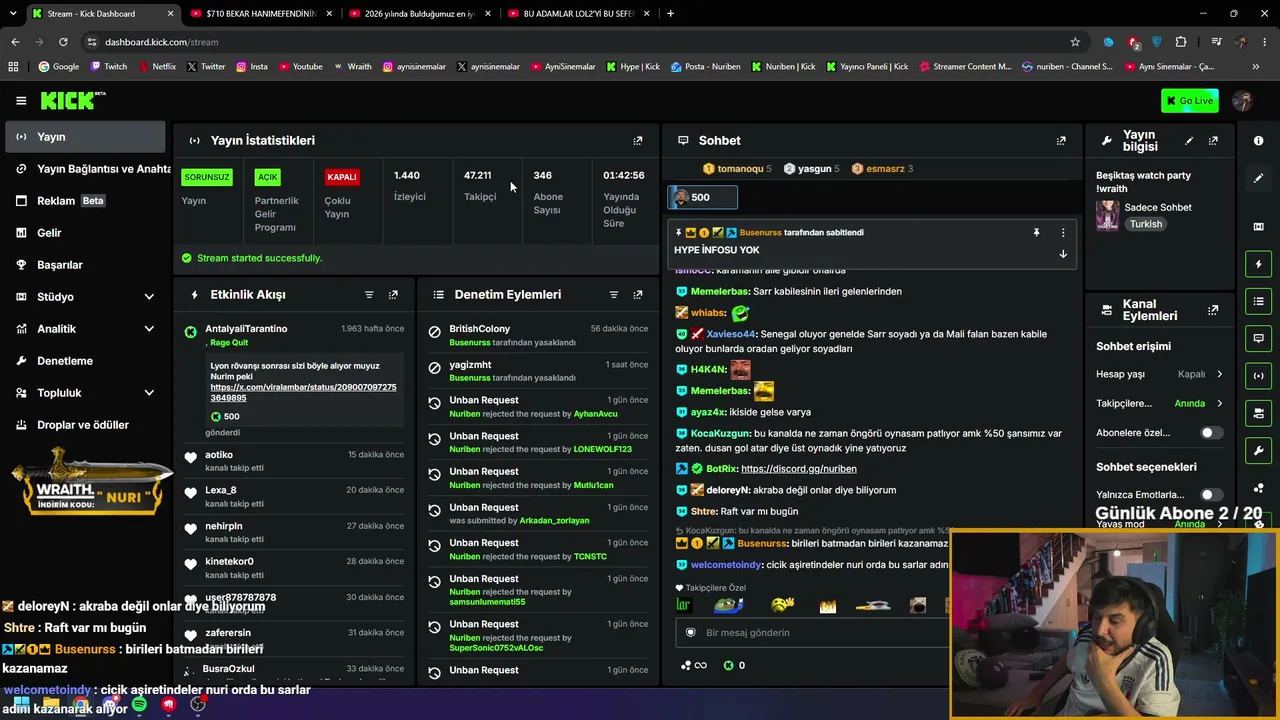Open the Yayıncı Paneli | Kick bookmark

[867, 67]
